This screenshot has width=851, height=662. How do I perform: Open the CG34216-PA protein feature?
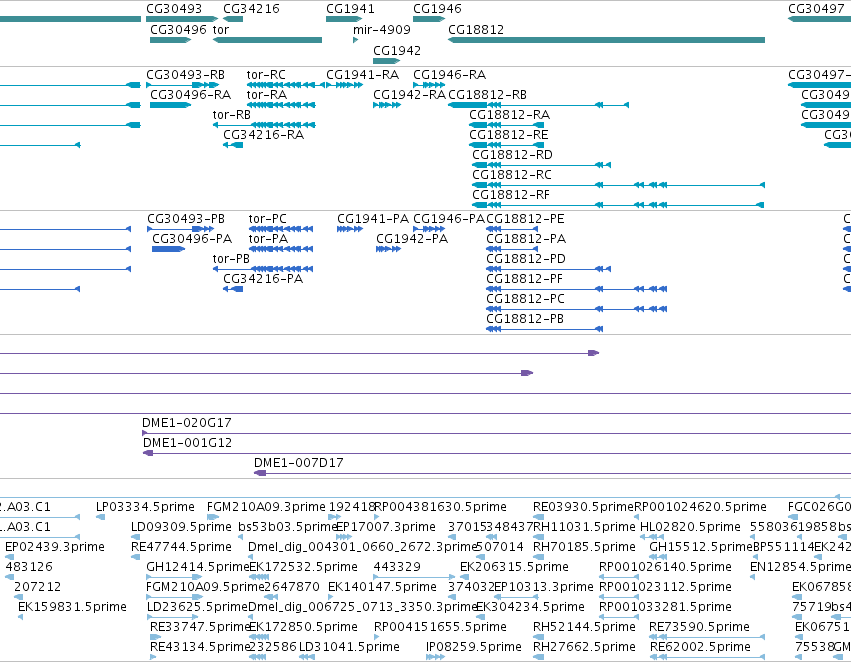tap(233, 289)
